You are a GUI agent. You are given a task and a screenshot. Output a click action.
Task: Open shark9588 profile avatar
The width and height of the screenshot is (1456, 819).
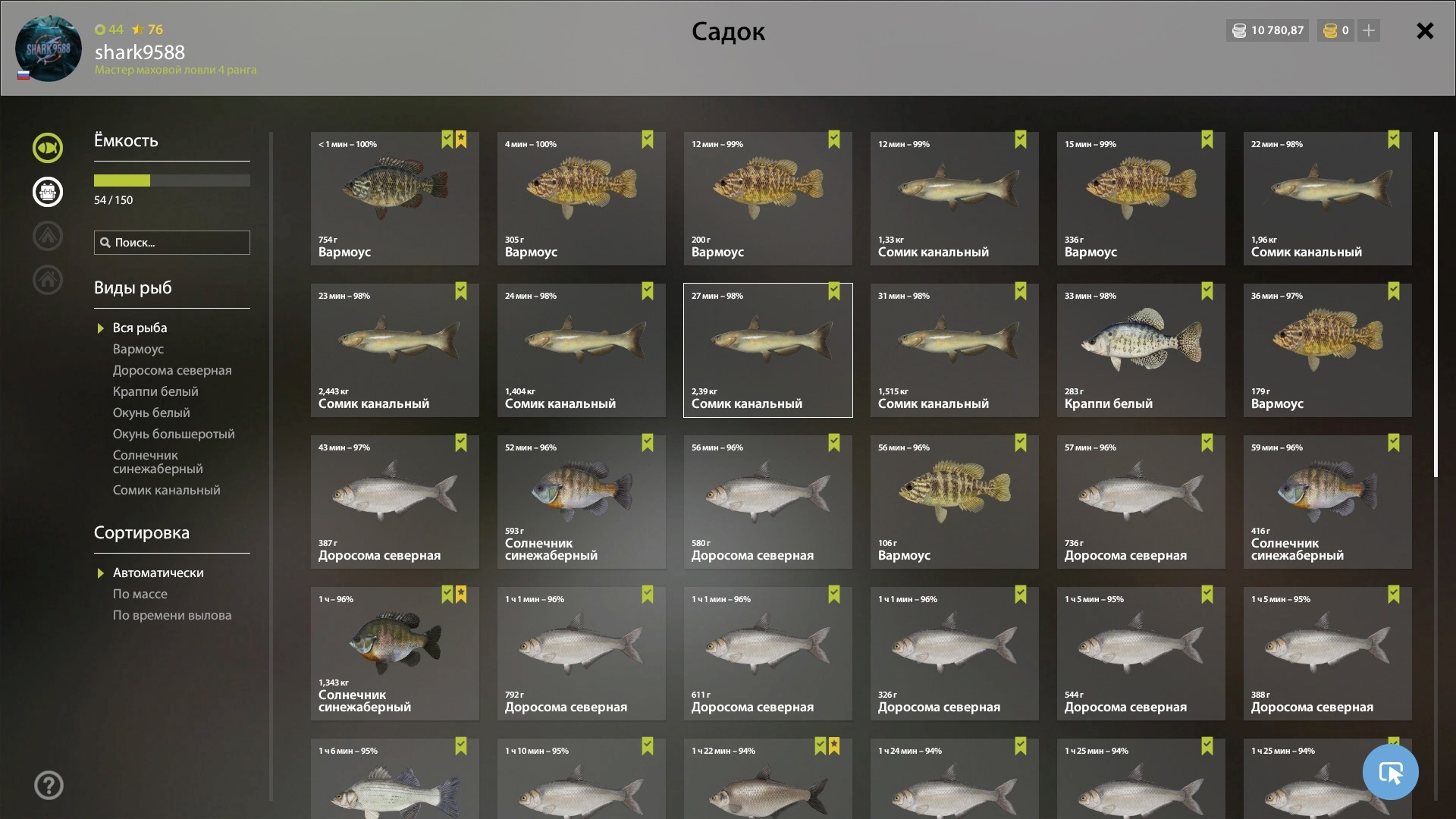tap(49, 49)
